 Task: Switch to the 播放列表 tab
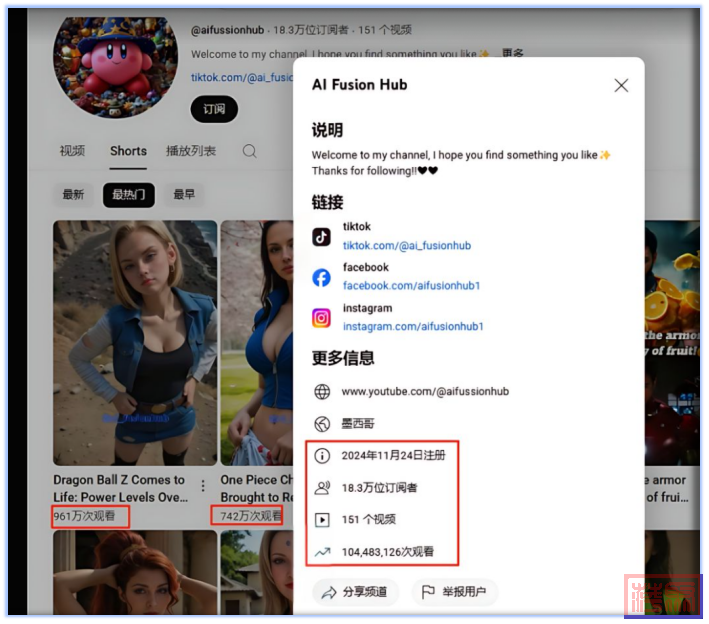[x=191, y=151]
